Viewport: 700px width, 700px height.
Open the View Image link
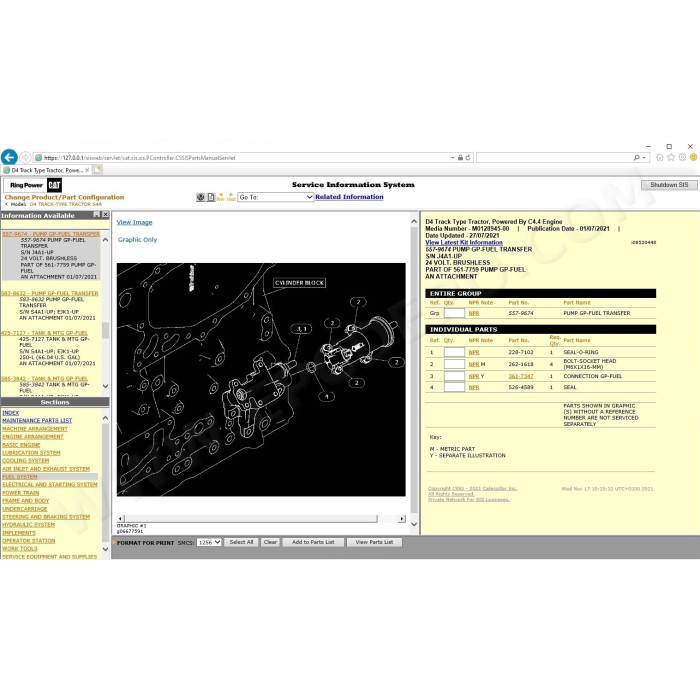134,222
